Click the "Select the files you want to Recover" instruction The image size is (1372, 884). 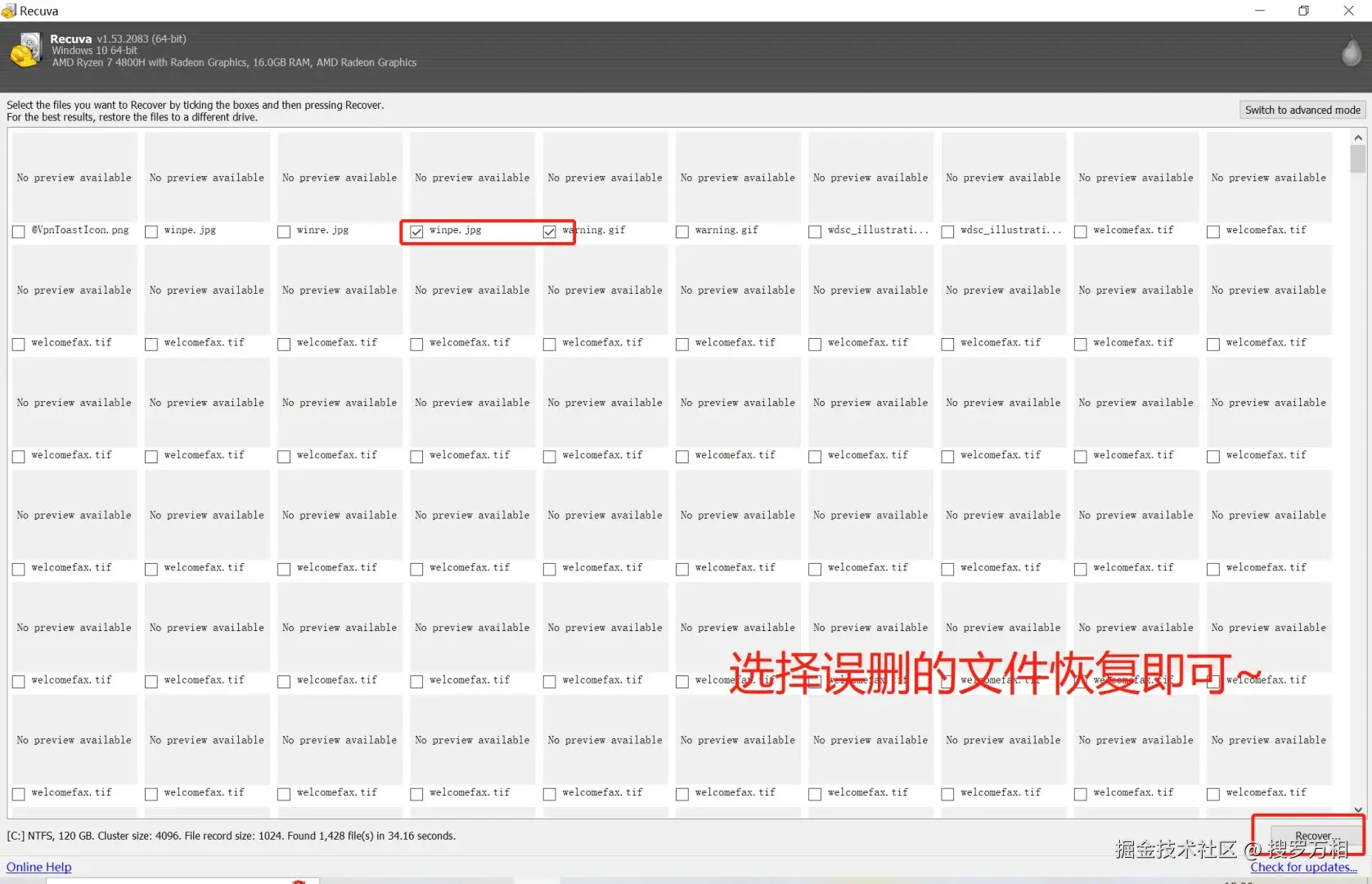[x=195, y=105]
